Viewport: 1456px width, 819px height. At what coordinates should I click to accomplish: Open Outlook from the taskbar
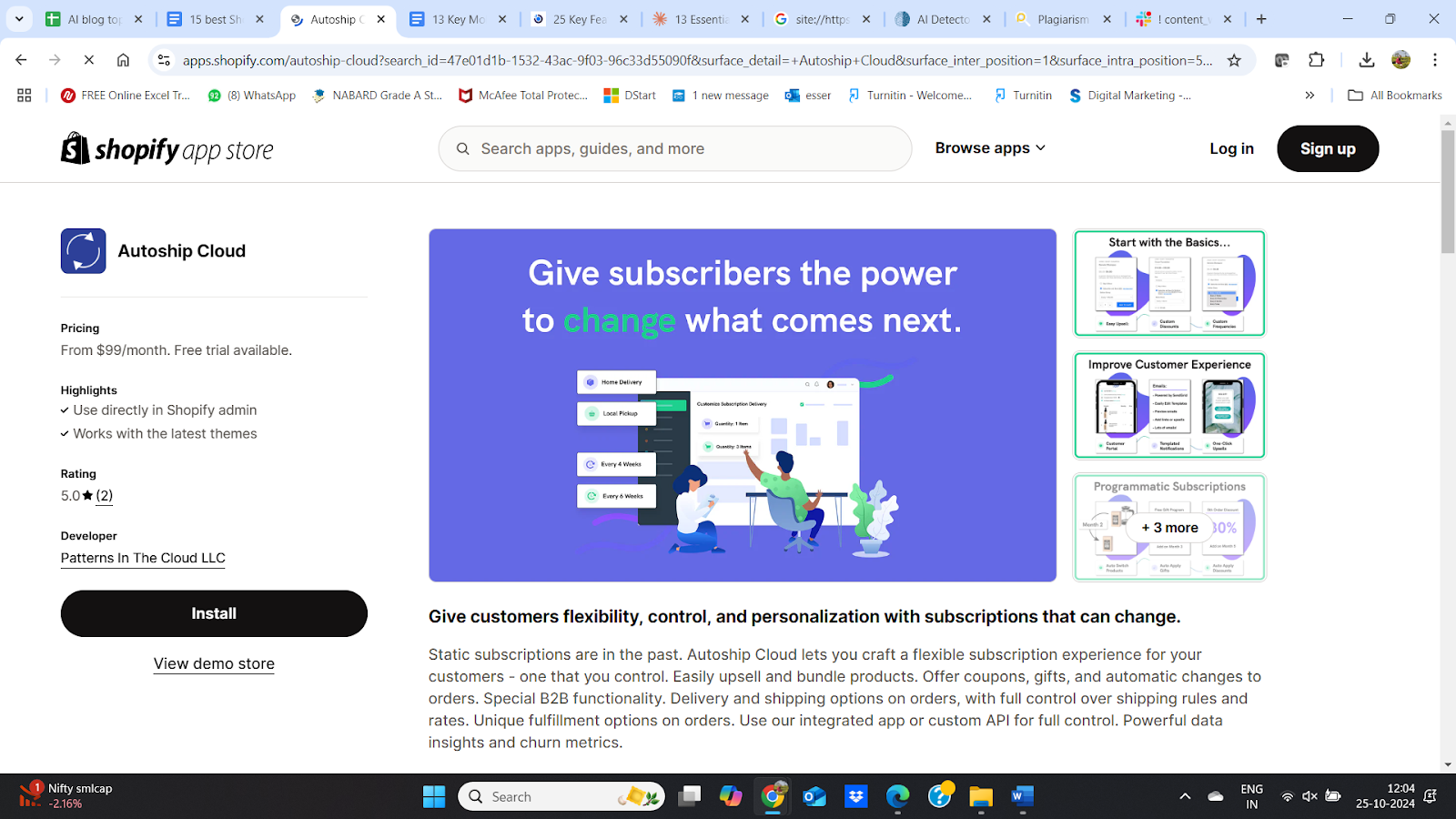[814, 796]
